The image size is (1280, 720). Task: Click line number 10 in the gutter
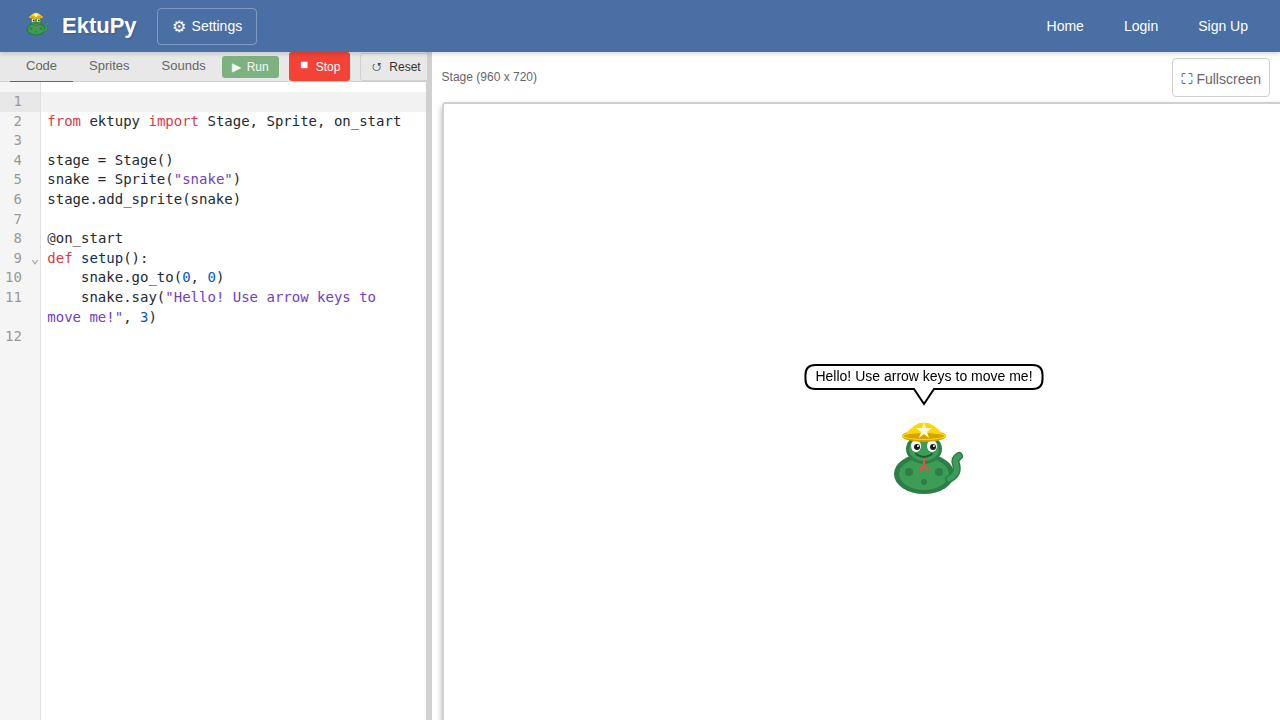(14, 277)
